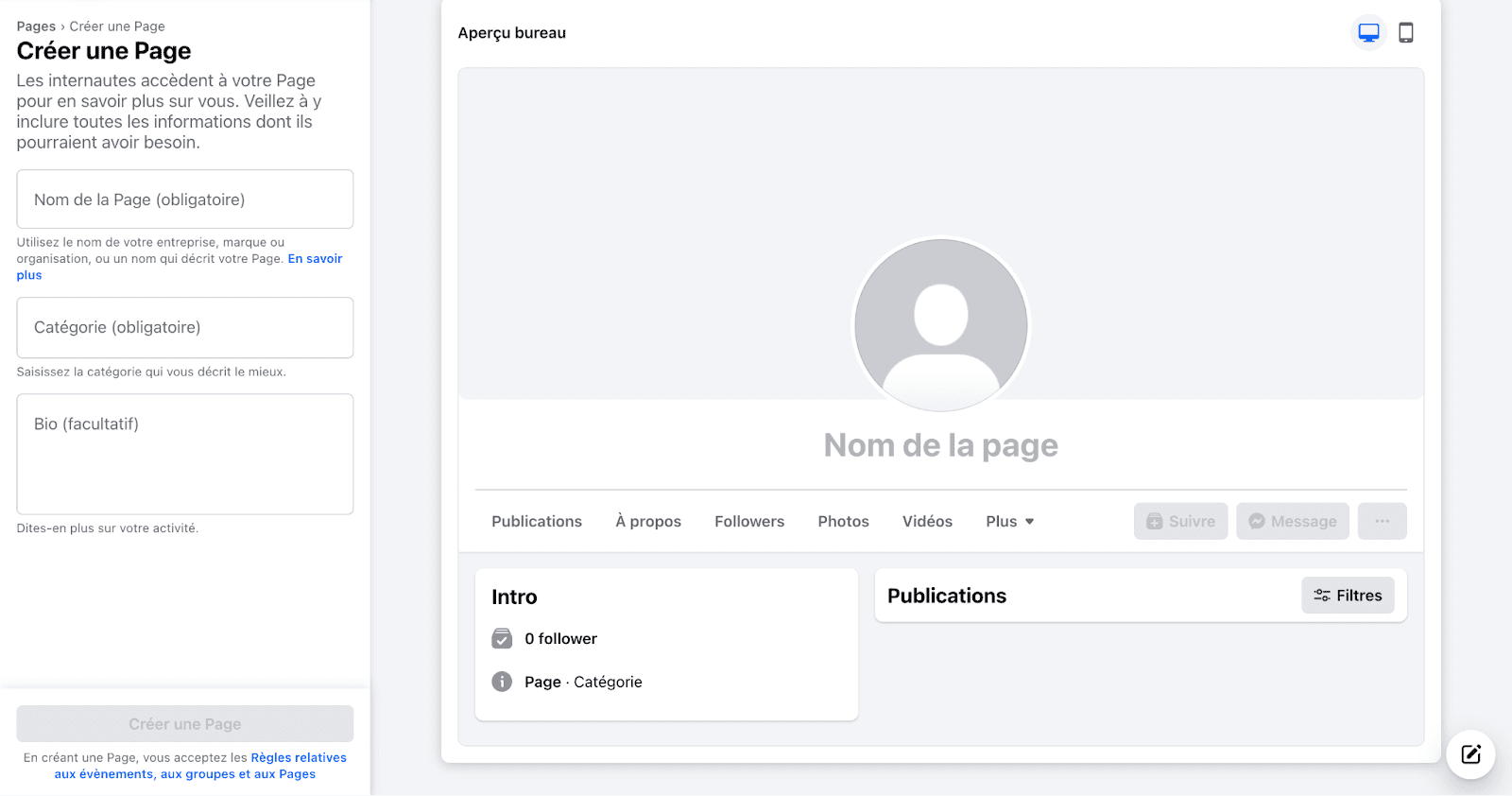Click the Page · Catégorie text
The image size is (1512, 796).
pyautogui.click(x=583, y=682)
